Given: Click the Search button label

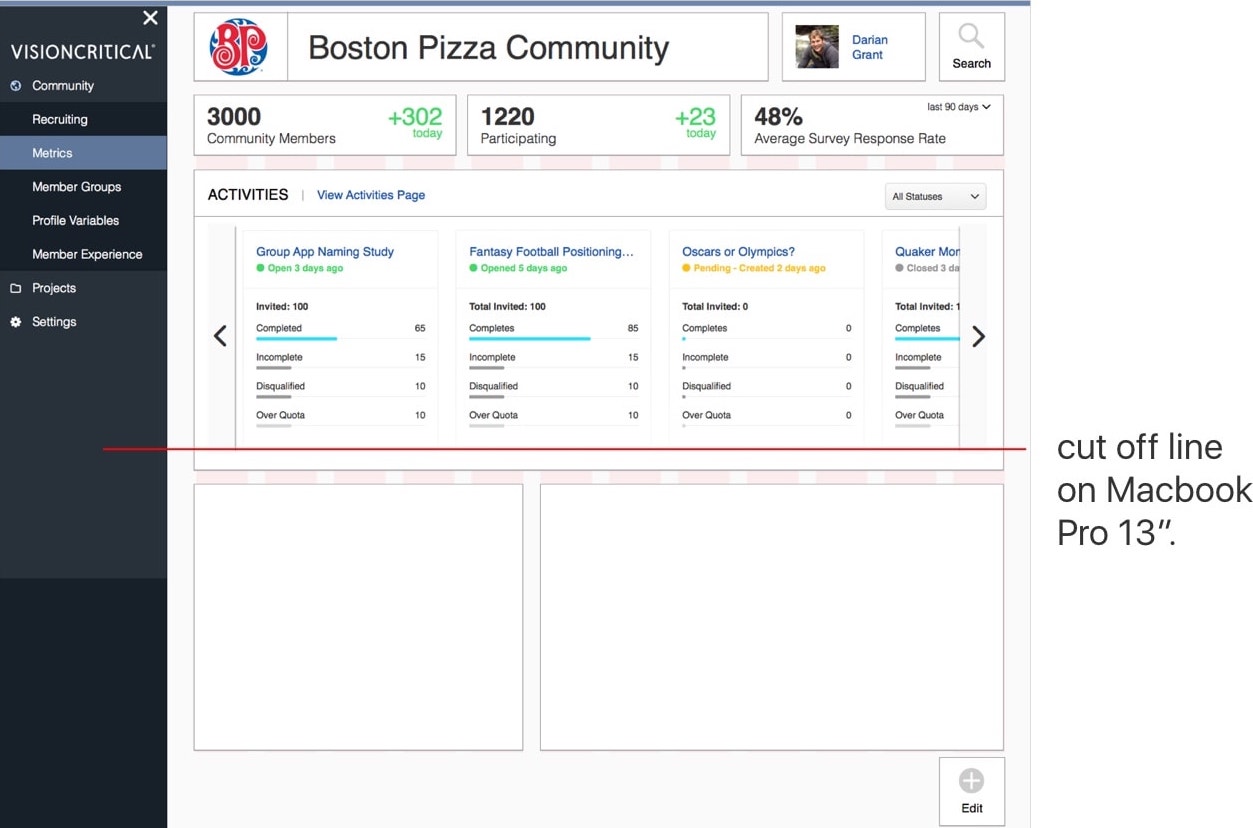Looking at the screenshot, I should click(x=971, y=64).
